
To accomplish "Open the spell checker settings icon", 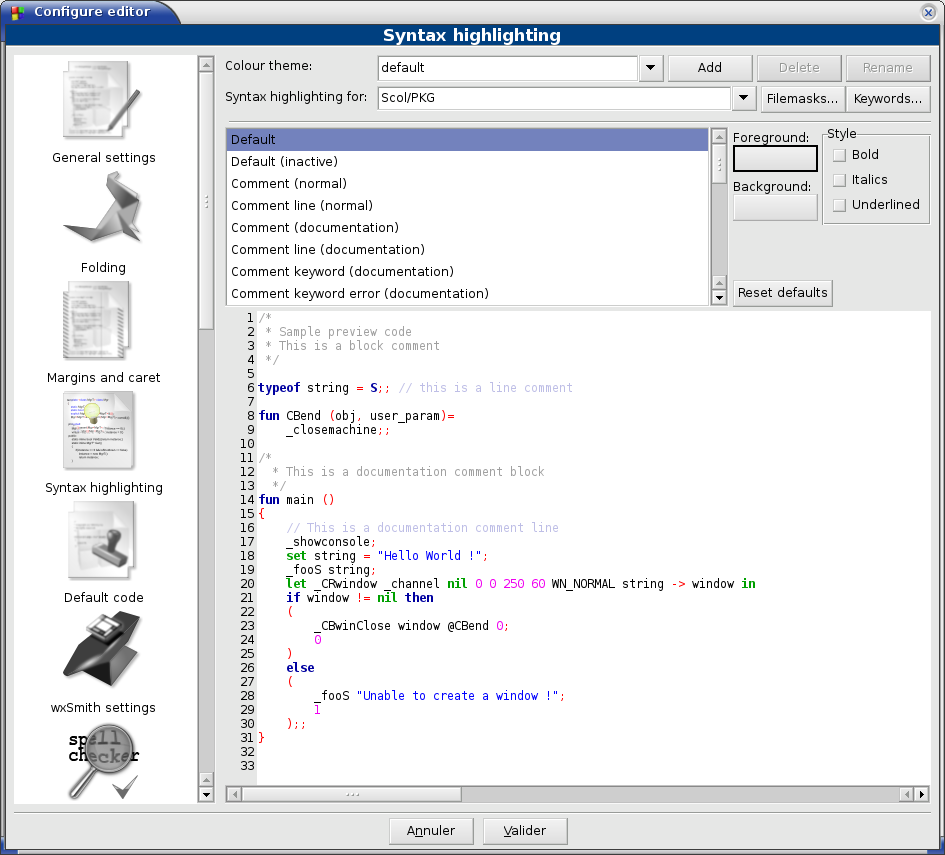I will [x=104, y=762].
